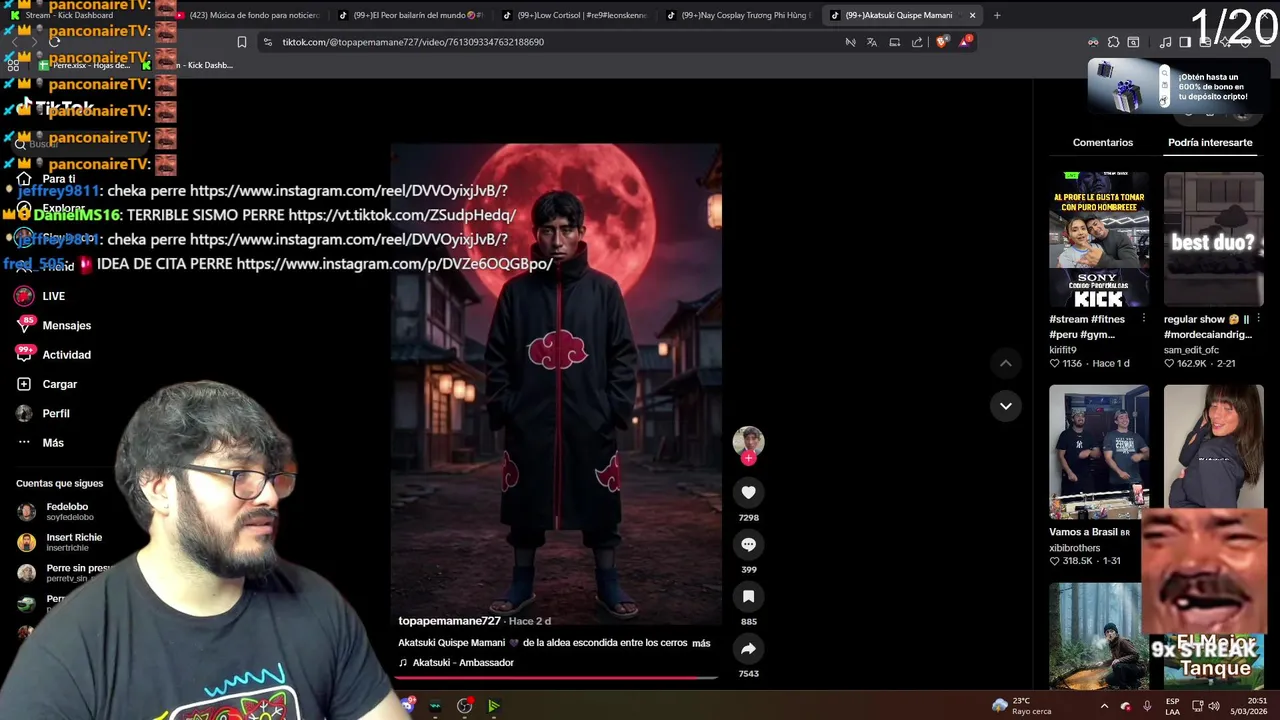
Task: Click the translate page icon
Action: coord(872,42)
